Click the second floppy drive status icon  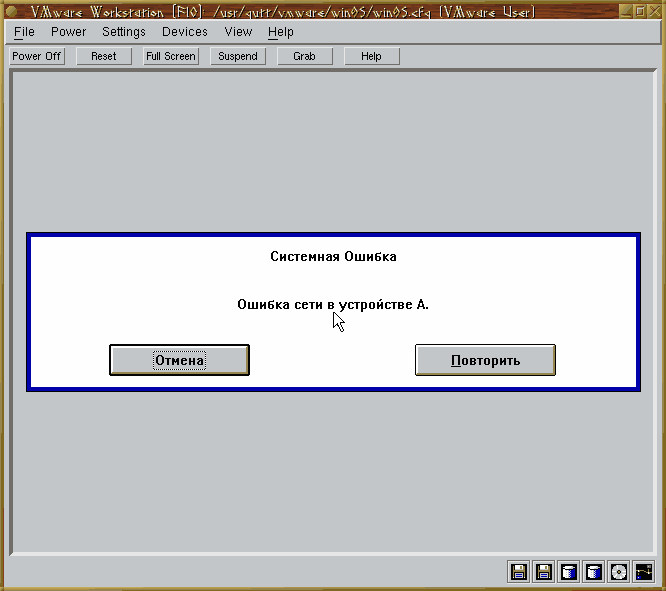pos(544,572)
